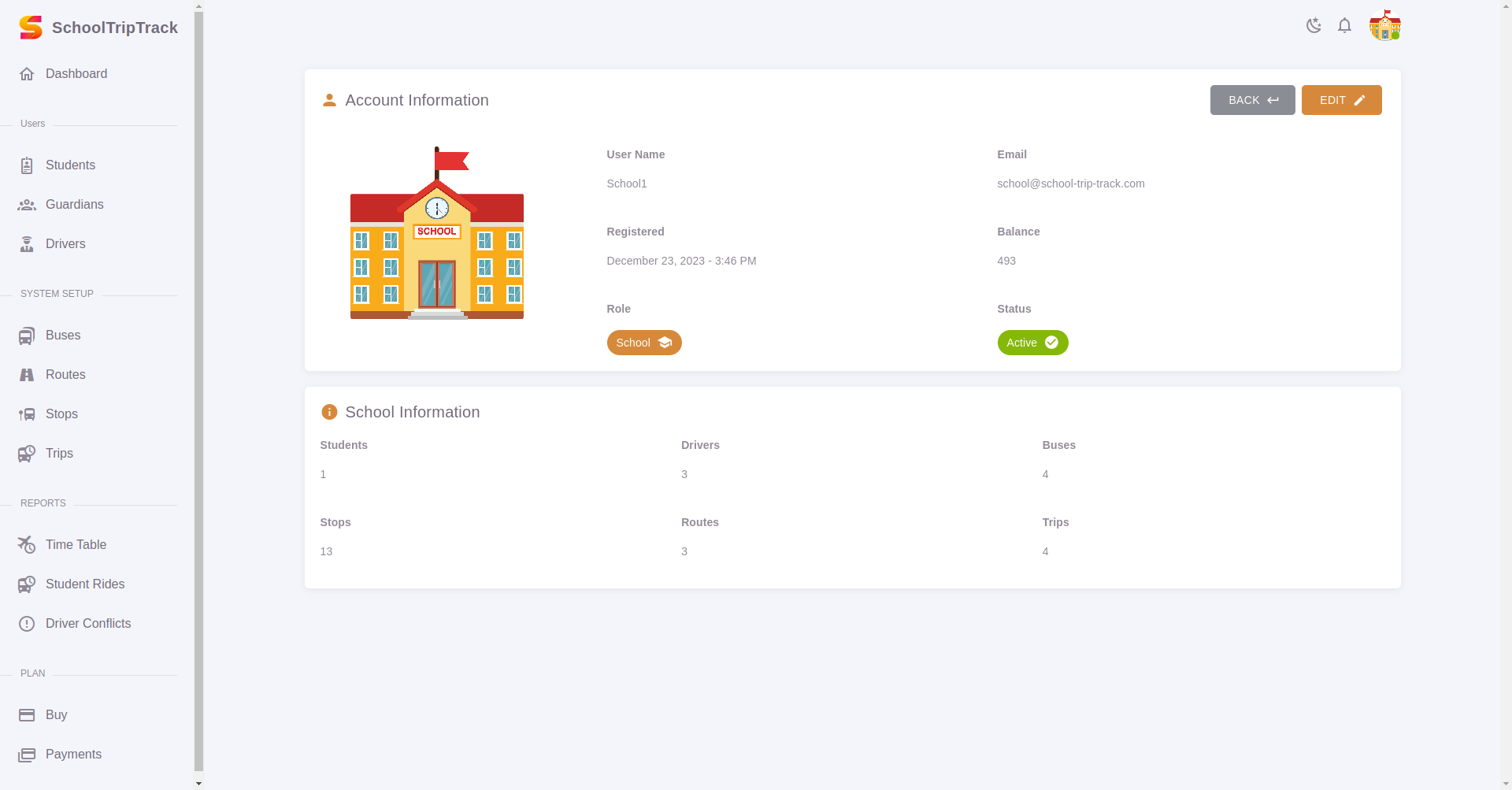Open the school avatar account menu

click(1384, 25)
